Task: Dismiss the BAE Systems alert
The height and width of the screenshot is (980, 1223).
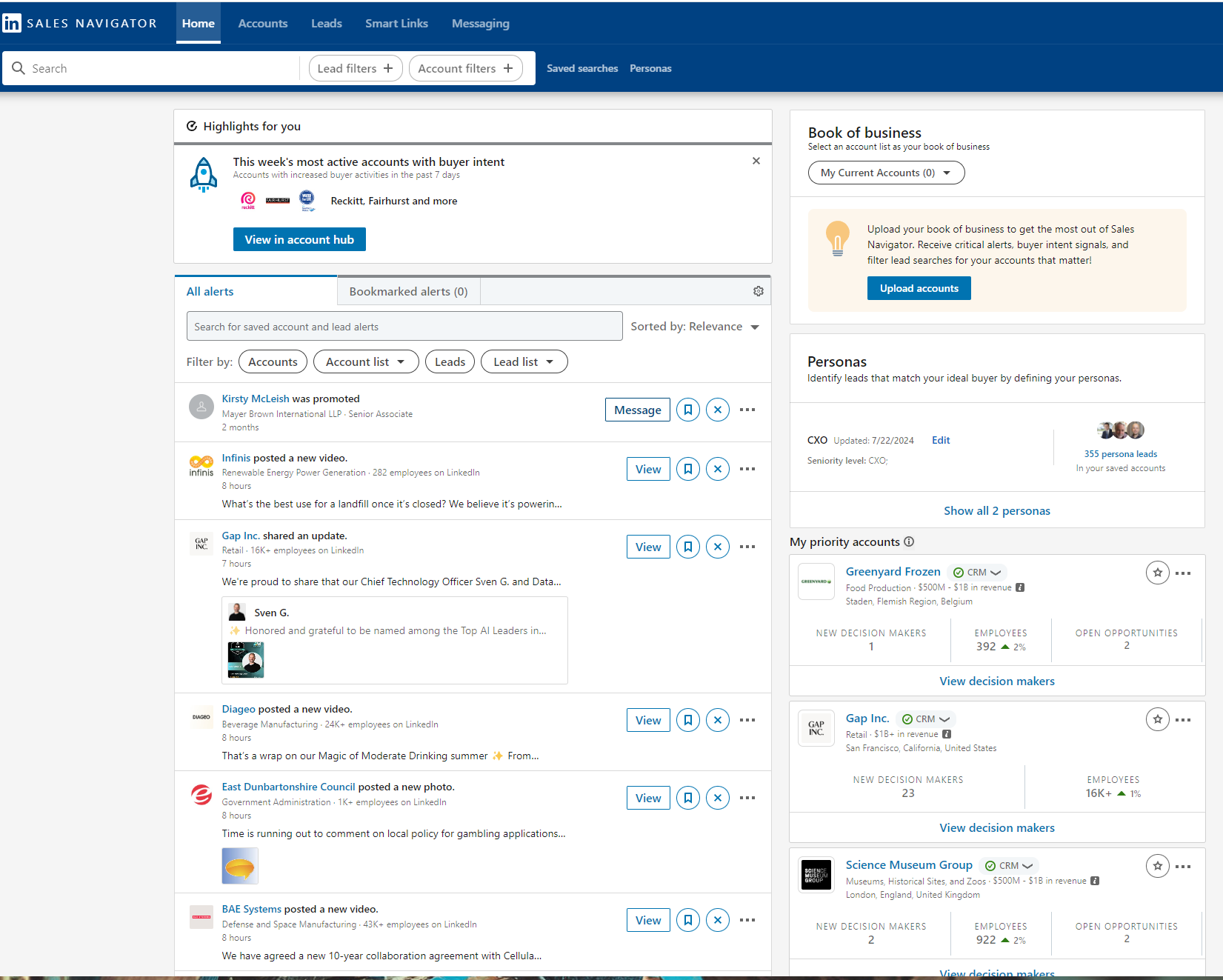Action: click(x=718, y=920)
